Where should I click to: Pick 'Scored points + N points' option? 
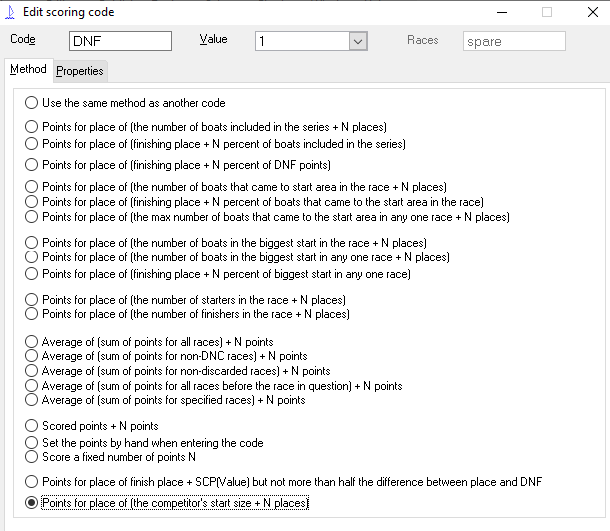[x=91, y=426]
